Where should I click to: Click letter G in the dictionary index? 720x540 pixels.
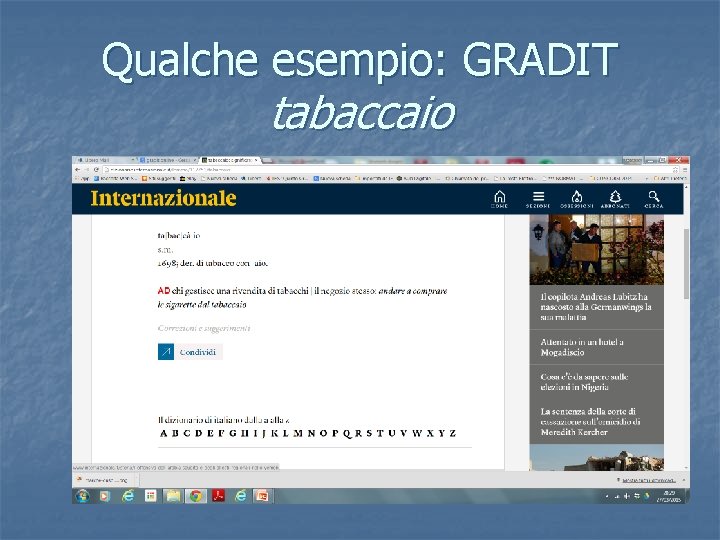[233, 433]
